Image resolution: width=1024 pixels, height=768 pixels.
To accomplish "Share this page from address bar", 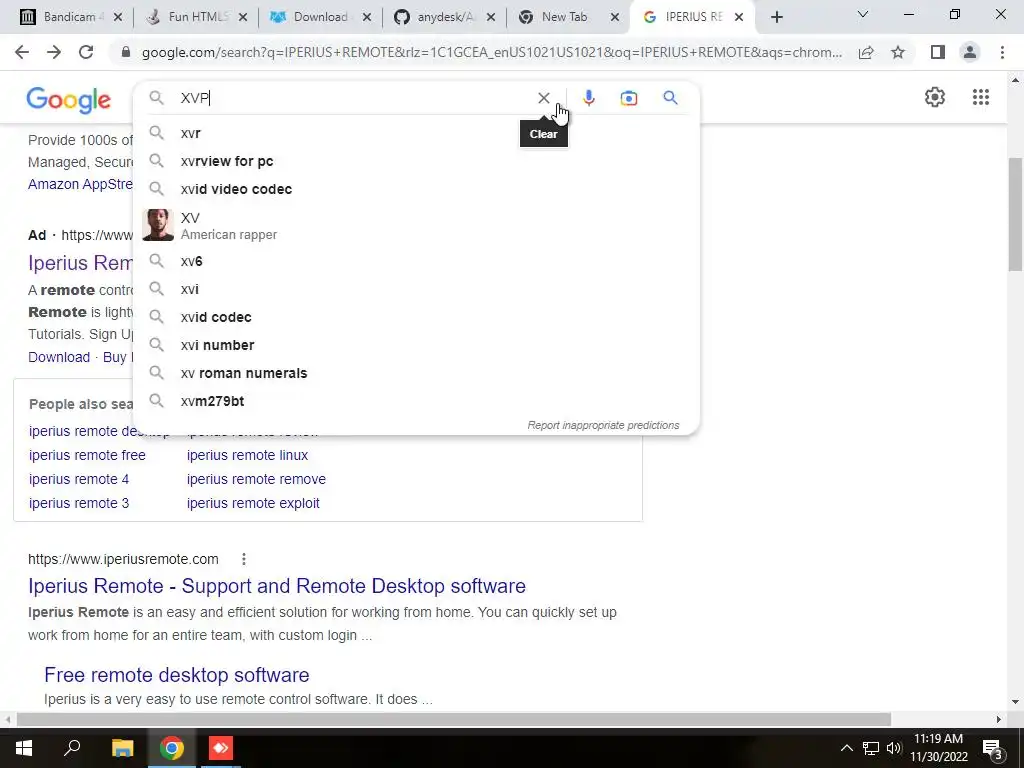I will [x=866, y=52].
